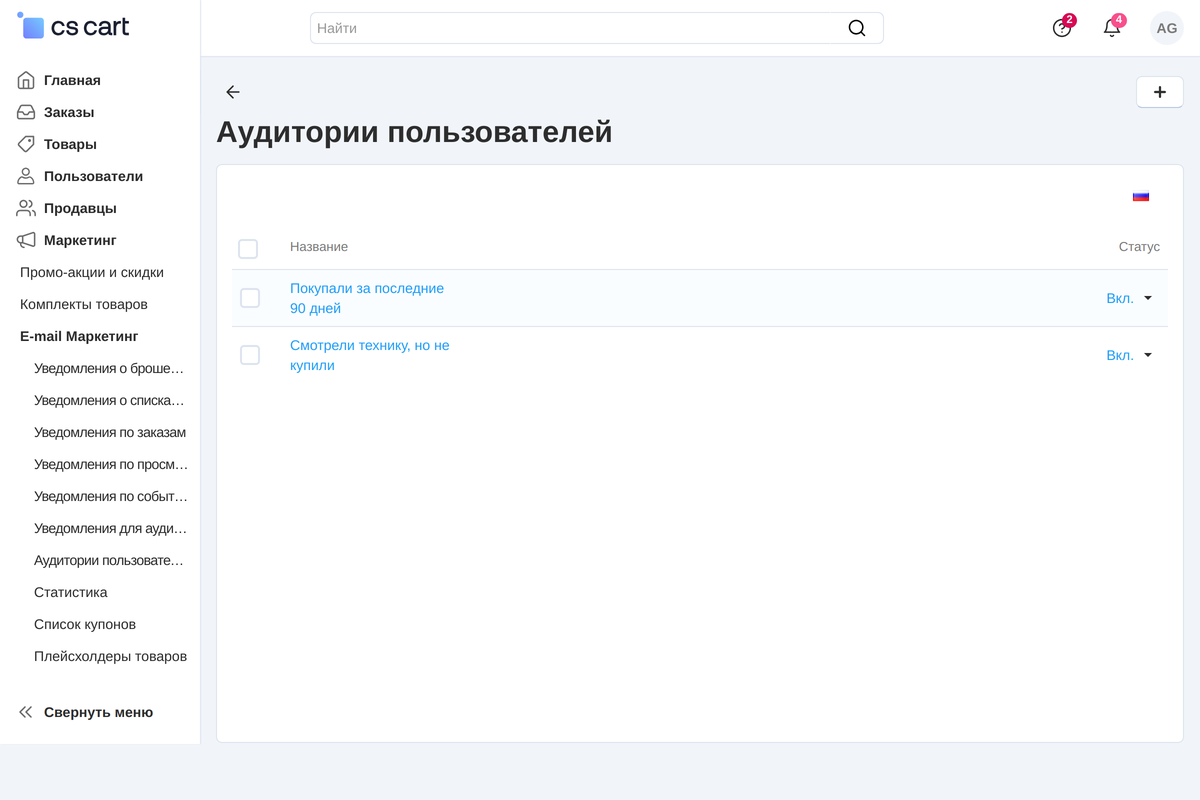This screenshot has width=1200, height=800.
Task: Open Комплекты товаров
Action: coord(84,304)
